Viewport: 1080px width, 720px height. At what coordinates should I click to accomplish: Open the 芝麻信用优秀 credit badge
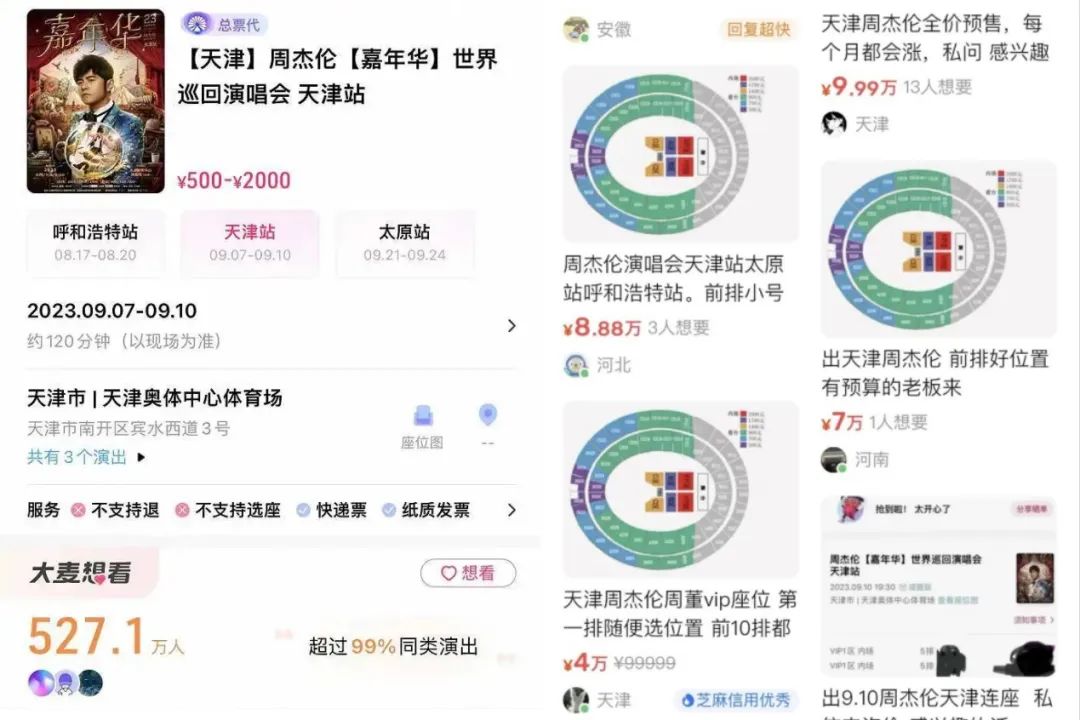pos(735,700)
